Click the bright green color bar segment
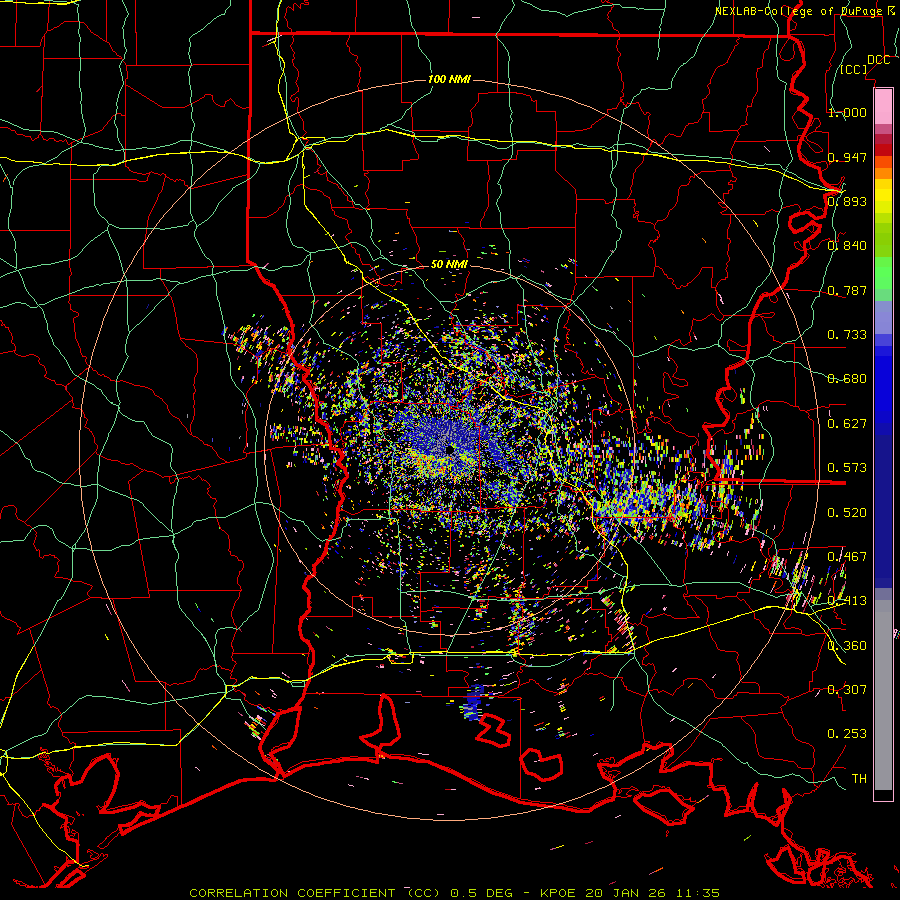 [883, 273]
